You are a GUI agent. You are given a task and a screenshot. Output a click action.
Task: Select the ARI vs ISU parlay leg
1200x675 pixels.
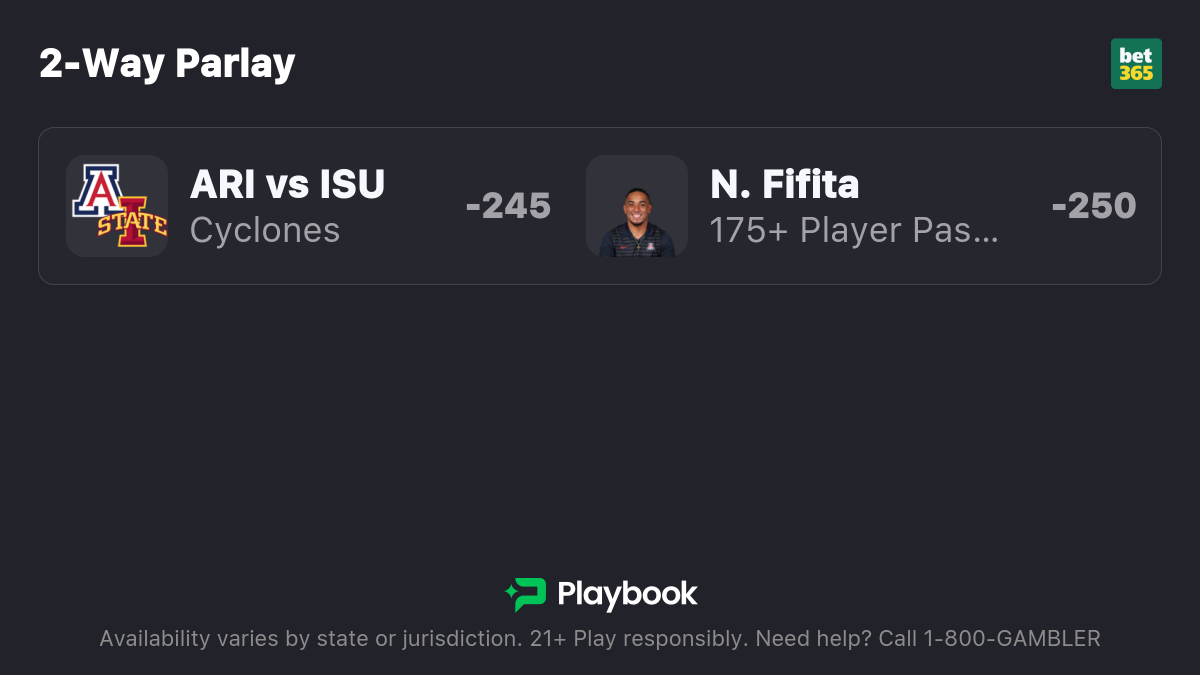pos(309,206)
